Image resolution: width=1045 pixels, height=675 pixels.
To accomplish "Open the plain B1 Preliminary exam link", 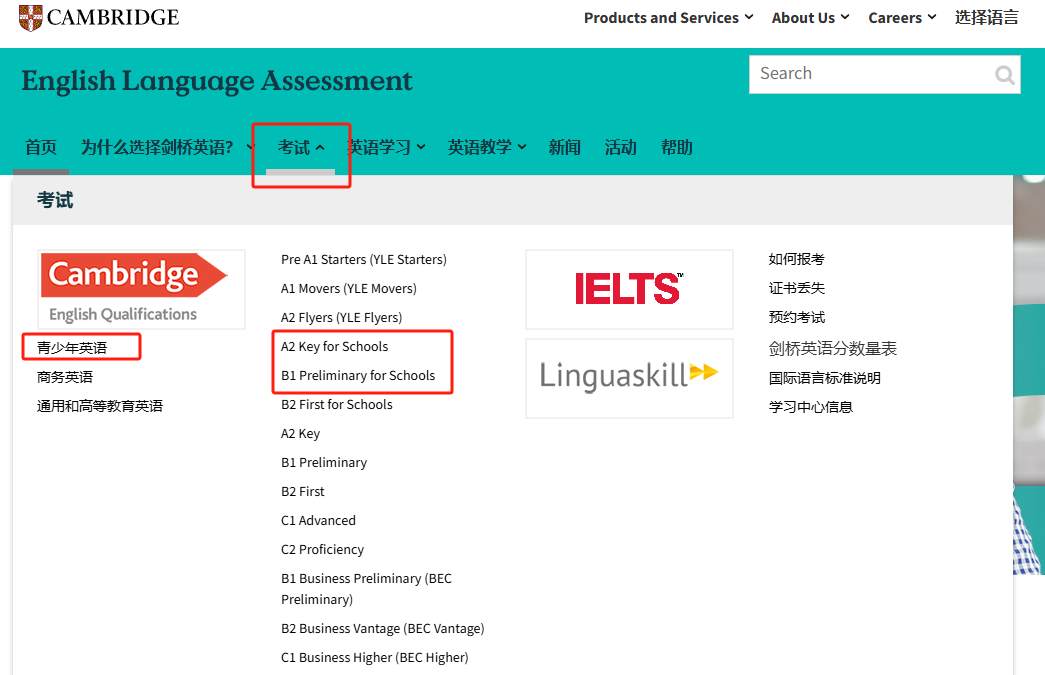I will tap(324, 462).
